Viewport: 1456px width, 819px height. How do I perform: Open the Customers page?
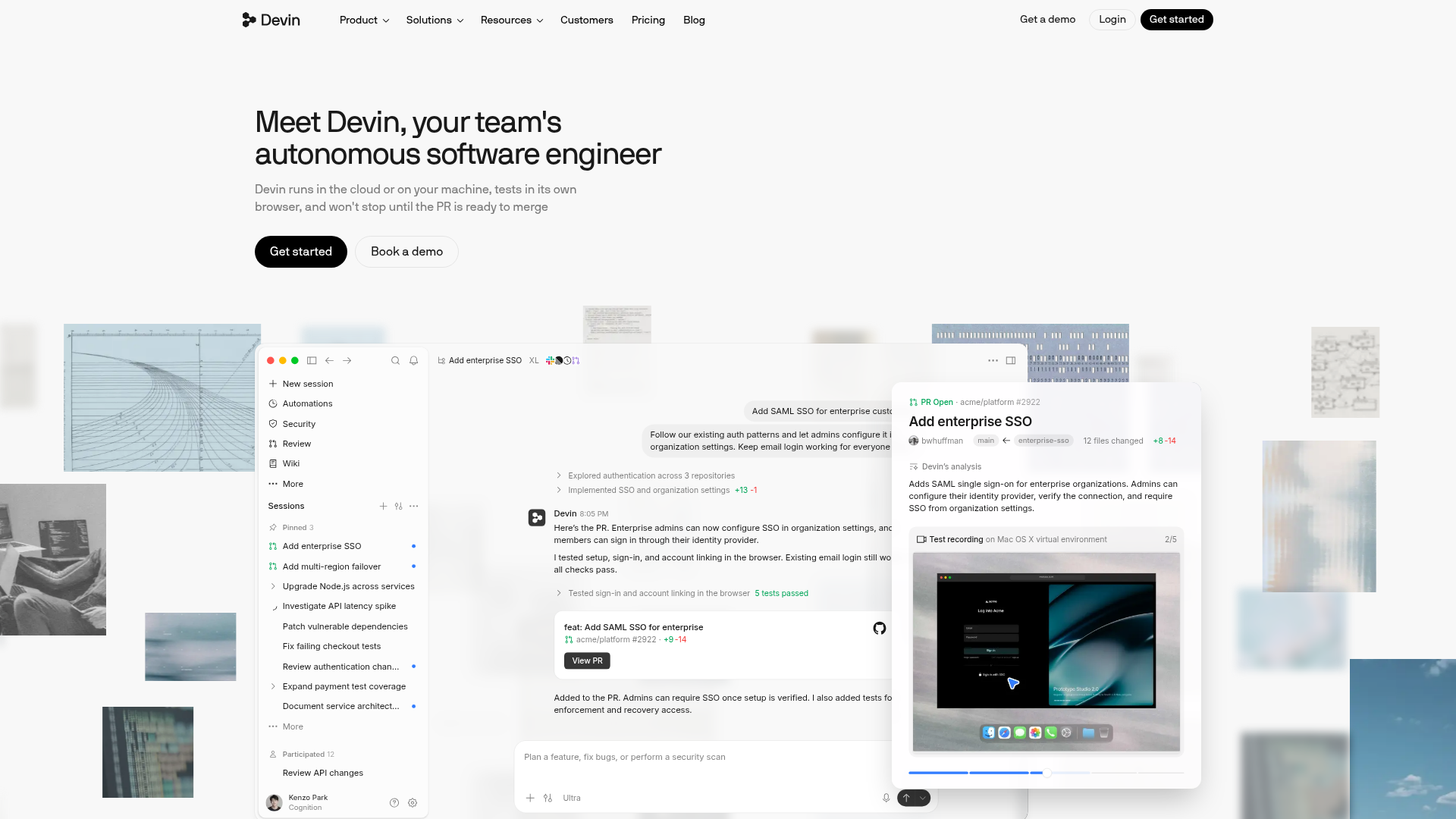(x=587, y=20)
